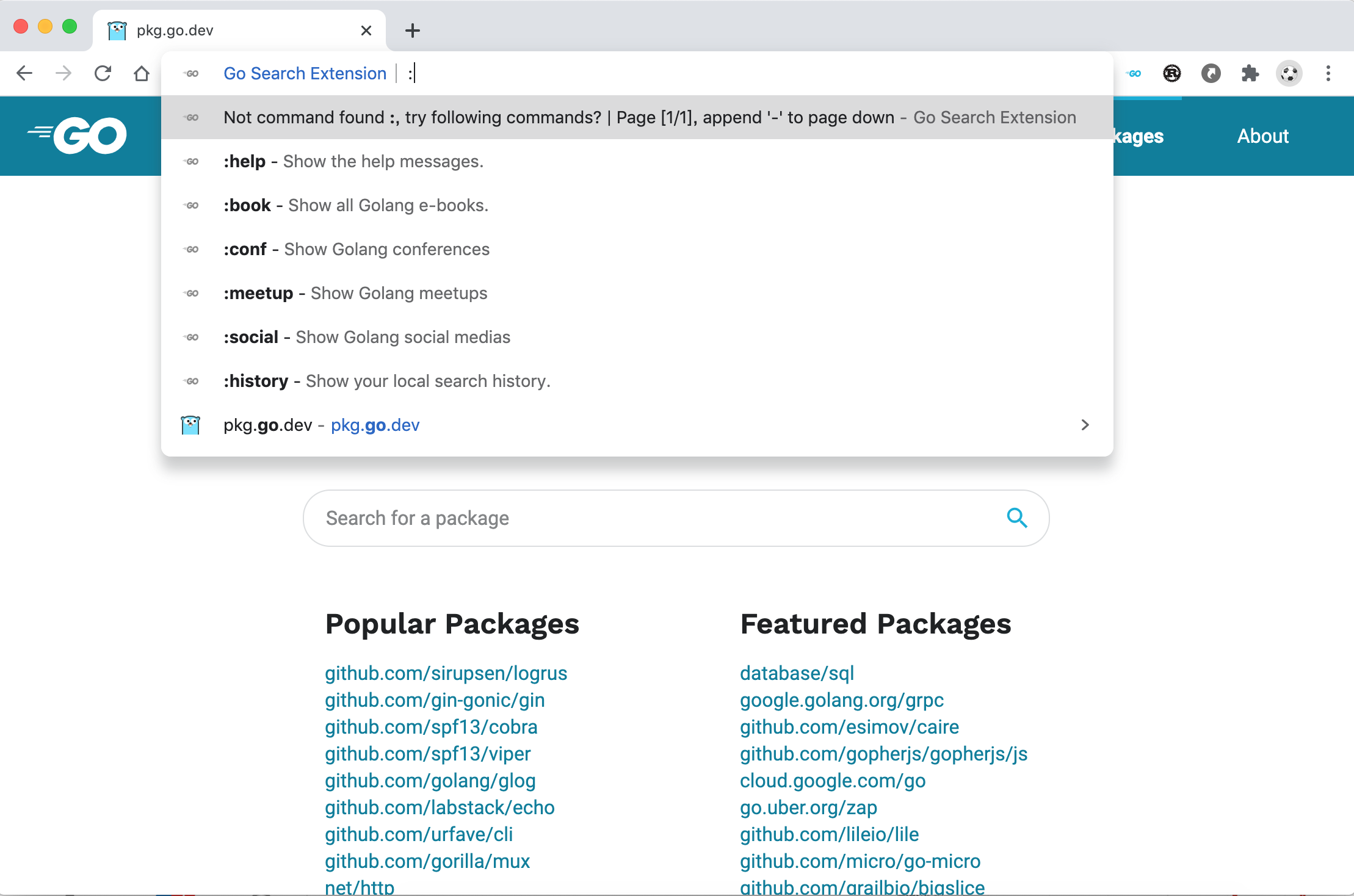Screen dimensions: 1354x896
Task: Click the Go logo in the header
Action: click(x=78, y=135)
